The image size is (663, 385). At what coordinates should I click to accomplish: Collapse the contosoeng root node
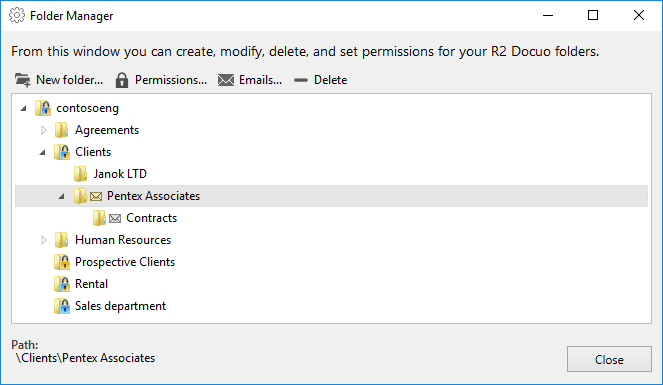tap(24, 108)
